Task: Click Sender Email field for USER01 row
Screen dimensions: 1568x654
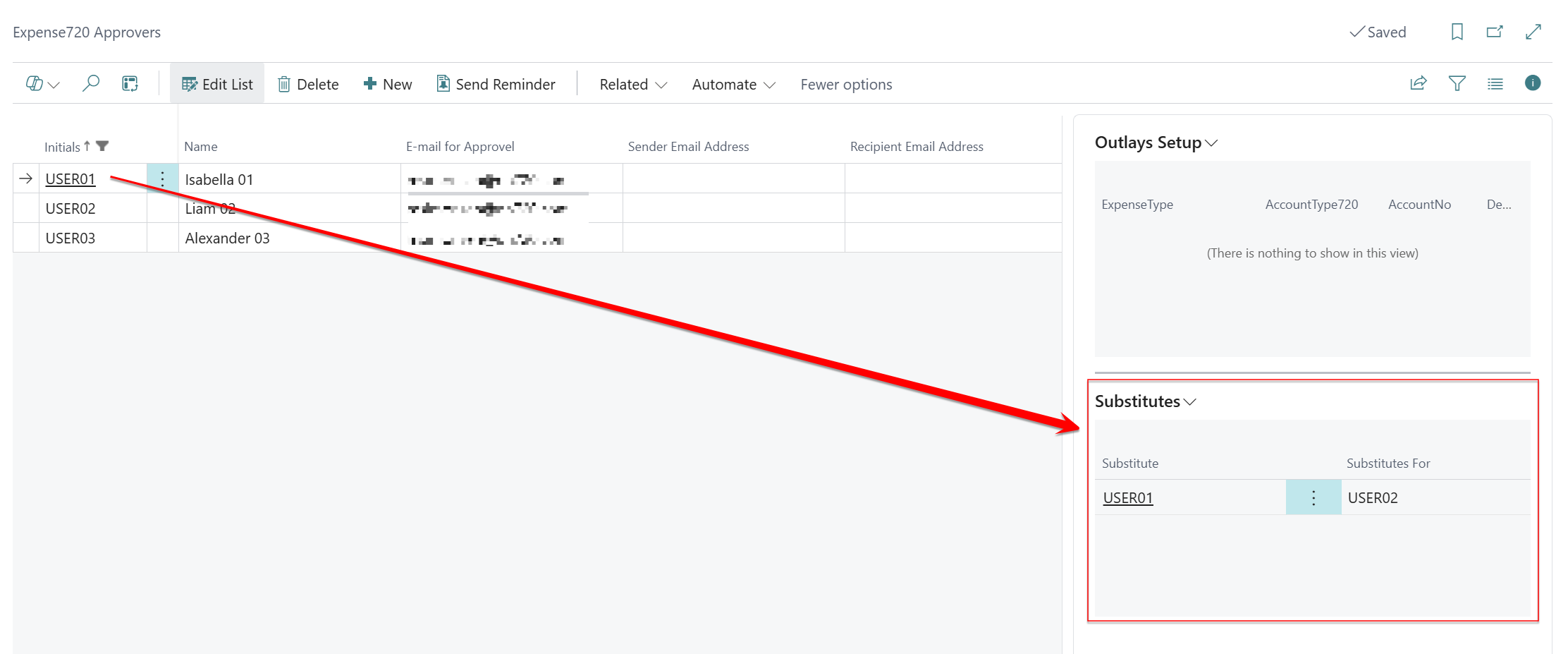Action: pos(734,179)
